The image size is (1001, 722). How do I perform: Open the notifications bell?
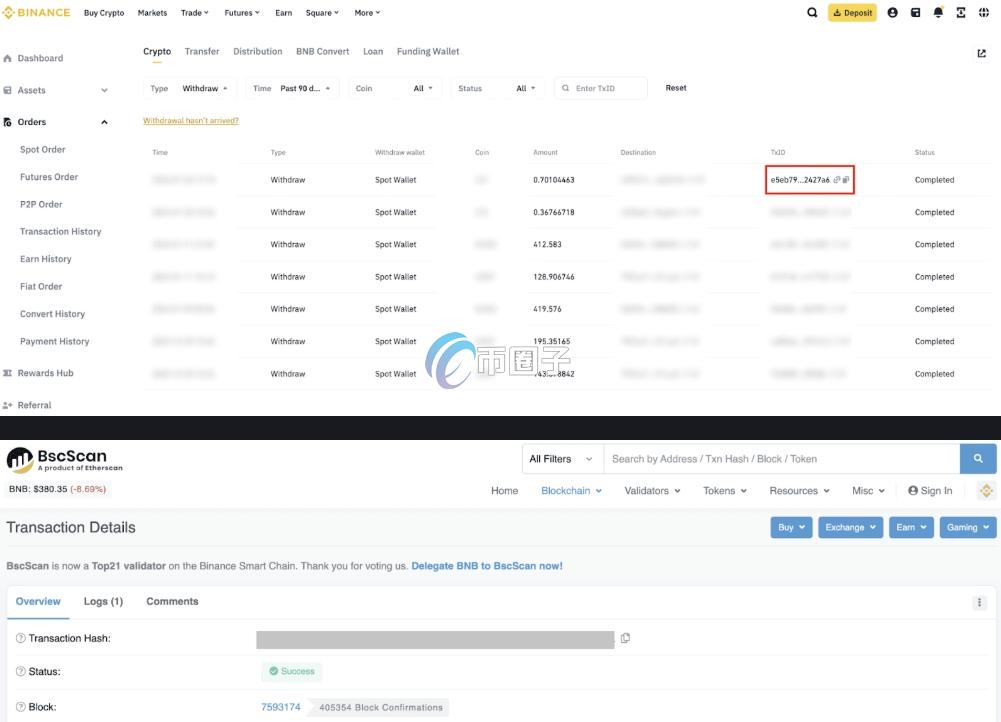click(938, 13)
